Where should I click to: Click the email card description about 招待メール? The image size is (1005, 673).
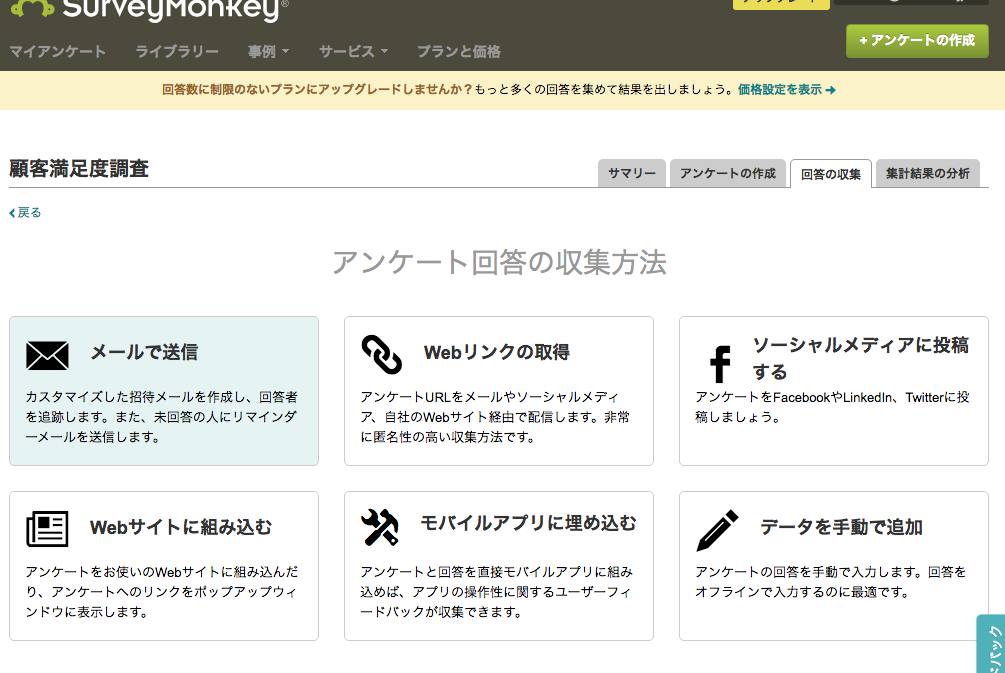click(x=162, y=417)
